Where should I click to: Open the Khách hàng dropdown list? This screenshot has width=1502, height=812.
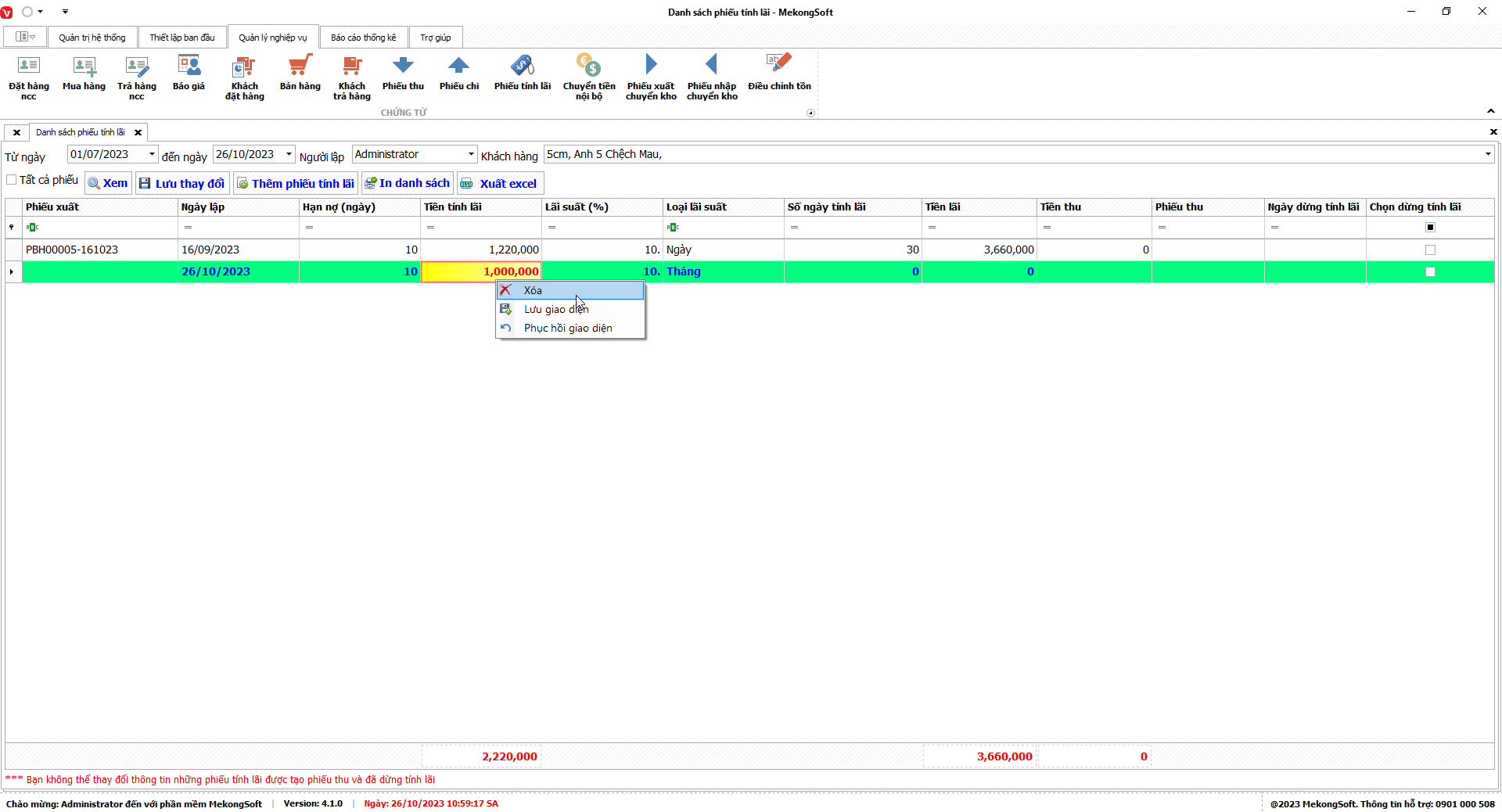(x=1487, y=154)
